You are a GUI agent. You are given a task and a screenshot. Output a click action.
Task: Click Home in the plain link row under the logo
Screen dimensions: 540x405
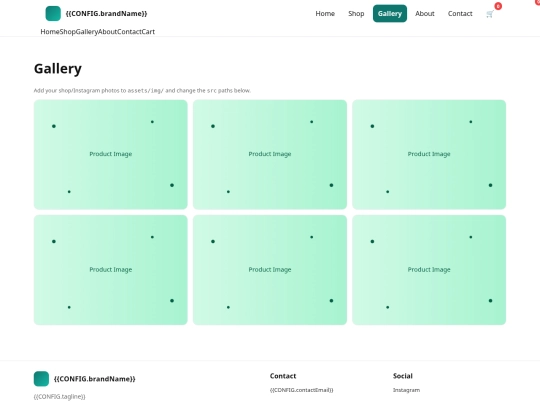point(50,32)
